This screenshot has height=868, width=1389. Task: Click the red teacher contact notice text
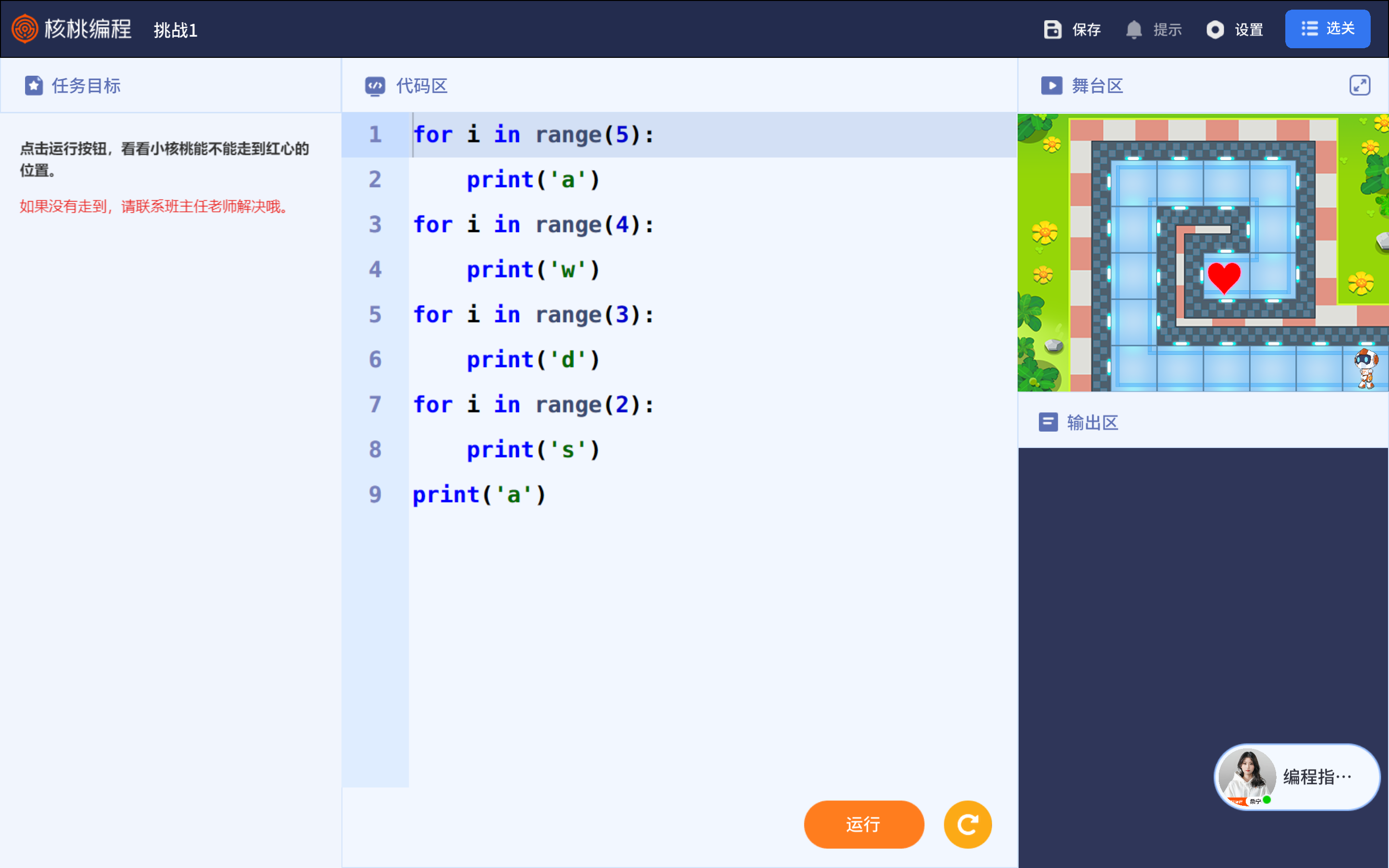point(154,207)
